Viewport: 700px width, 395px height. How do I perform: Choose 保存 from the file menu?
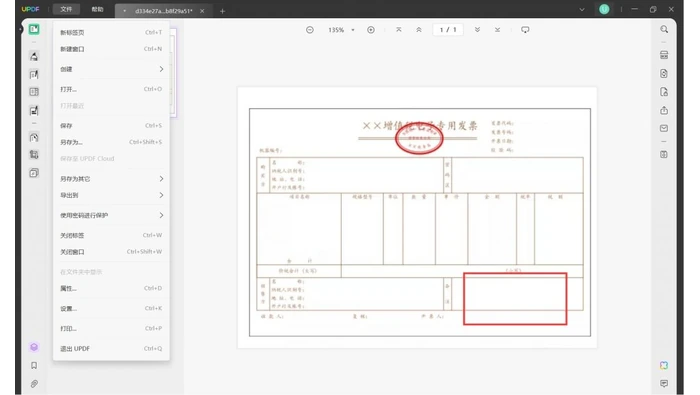pyautogui.click(x=111, y=125)
